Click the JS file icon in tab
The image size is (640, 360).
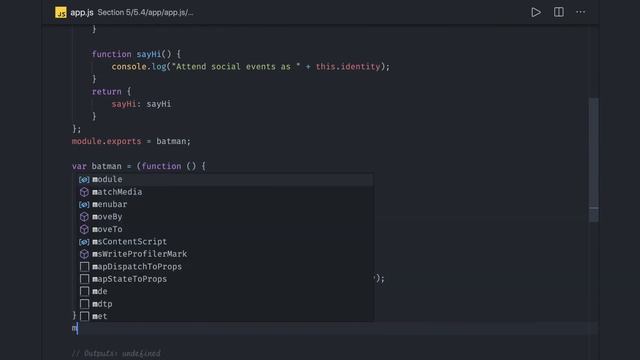(61, 12)
